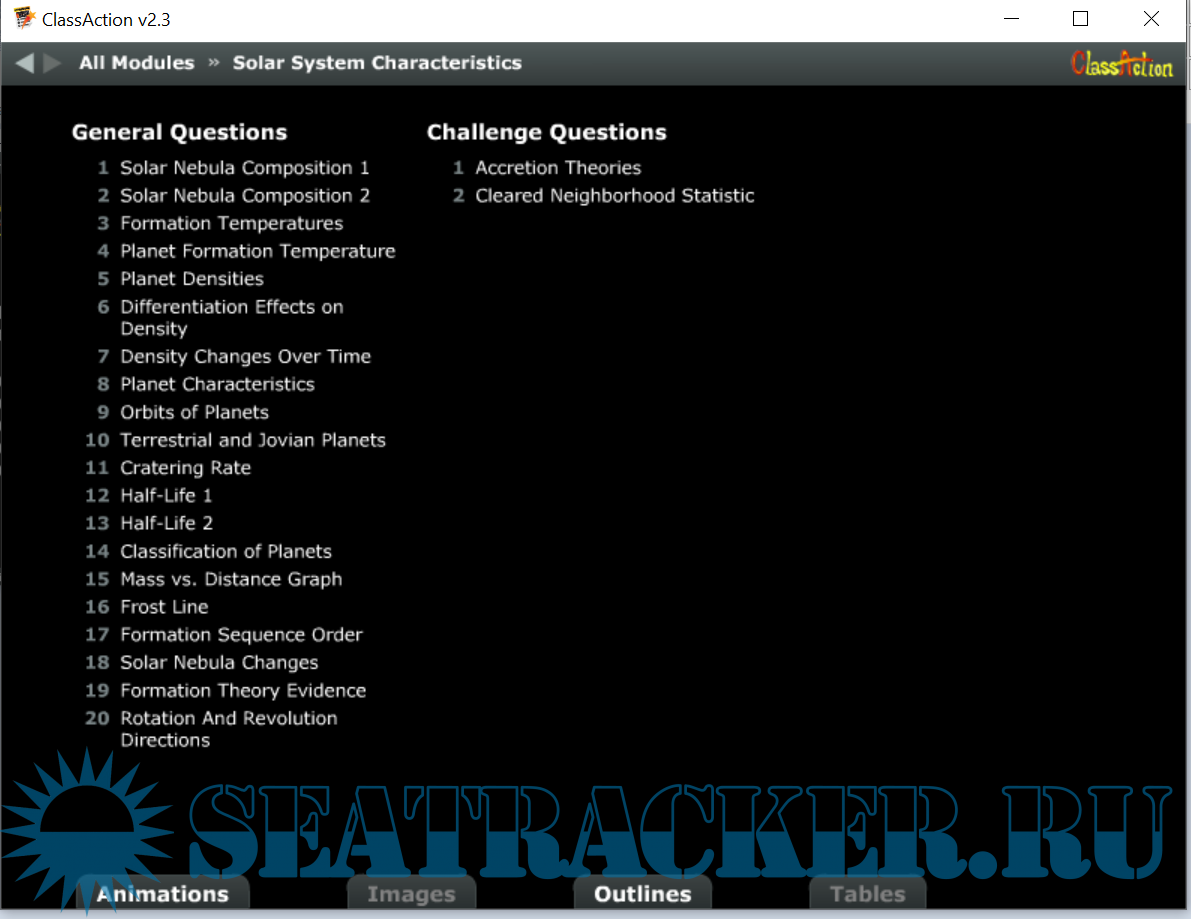Open Accretion Theories challenge question

pyautogui.click(x=558, y=168)
